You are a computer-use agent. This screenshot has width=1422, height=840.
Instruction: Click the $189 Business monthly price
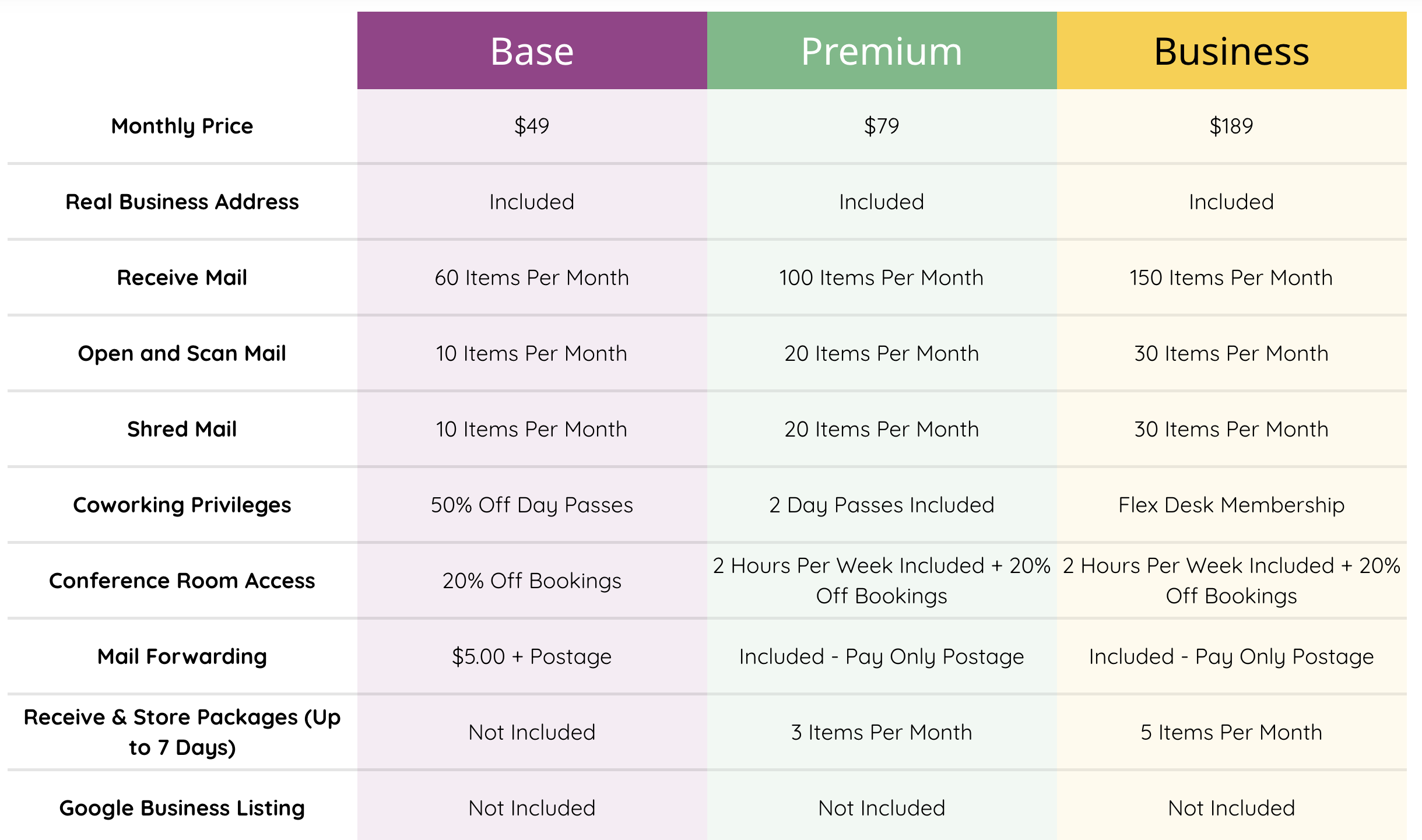(x=1231, y=126)
